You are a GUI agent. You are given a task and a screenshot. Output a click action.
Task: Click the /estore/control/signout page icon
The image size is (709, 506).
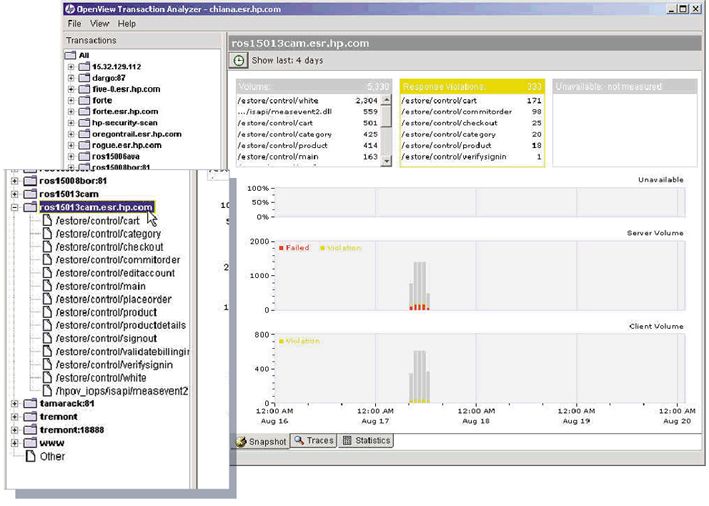(x=47, y=338)
